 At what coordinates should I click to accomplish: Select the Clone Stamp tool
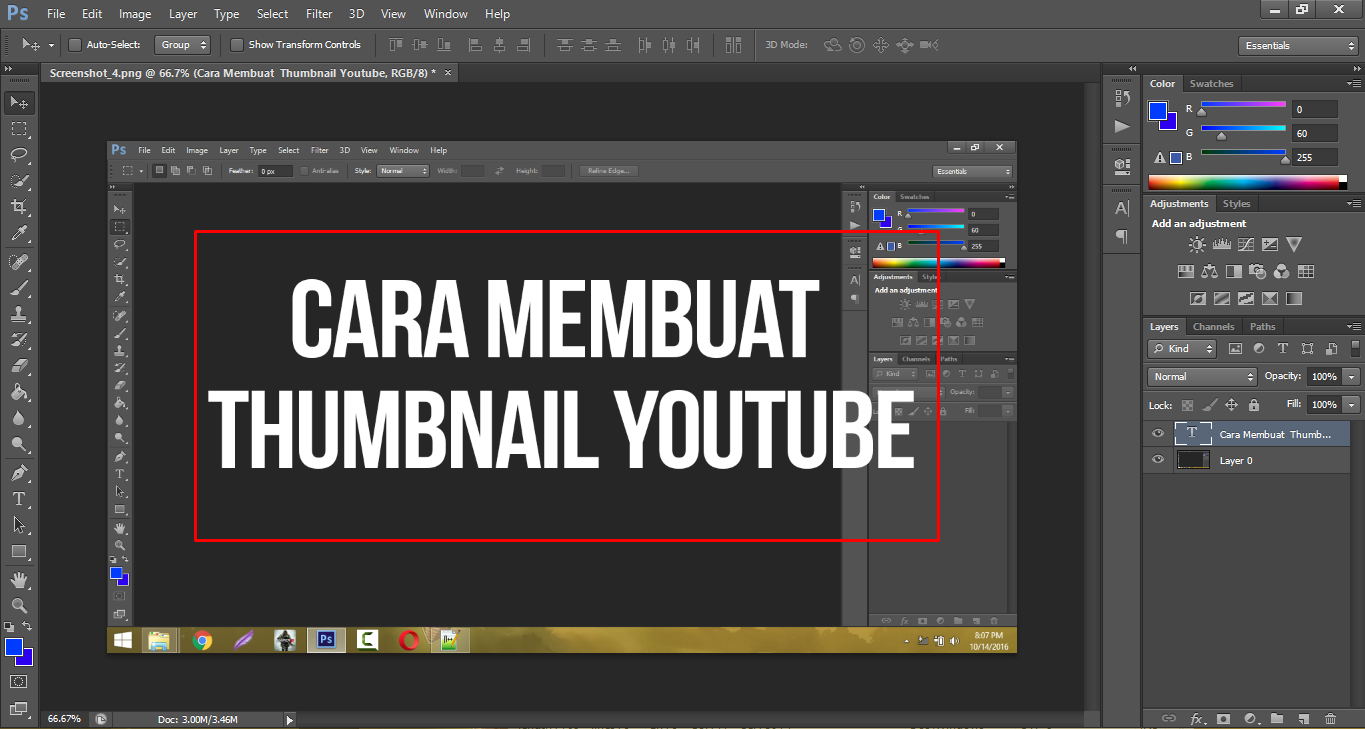click(x=18, y=313)
